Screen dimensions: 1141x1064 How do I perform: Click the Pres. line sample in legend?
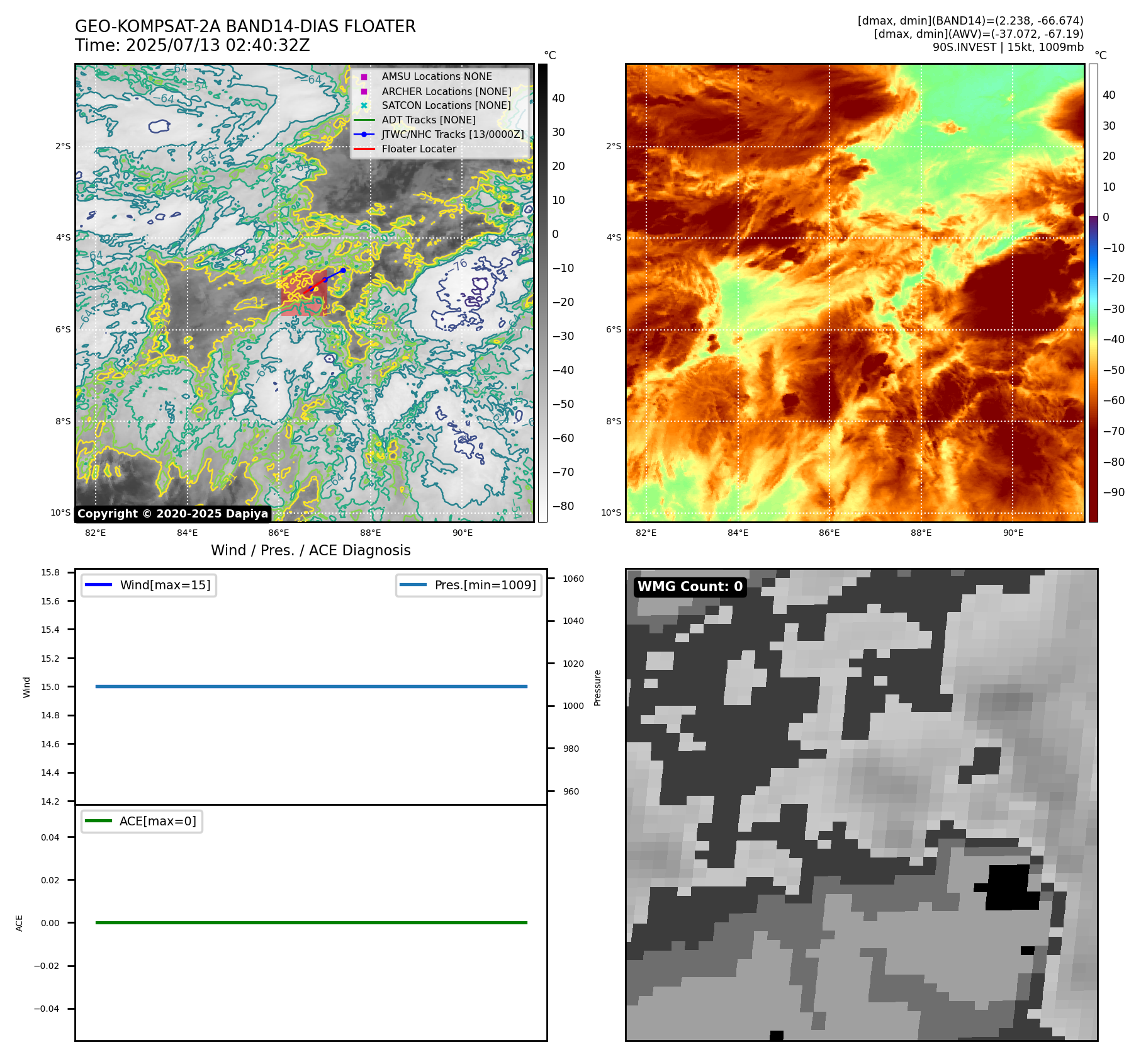pyautogui.click(x=413, y=585)
